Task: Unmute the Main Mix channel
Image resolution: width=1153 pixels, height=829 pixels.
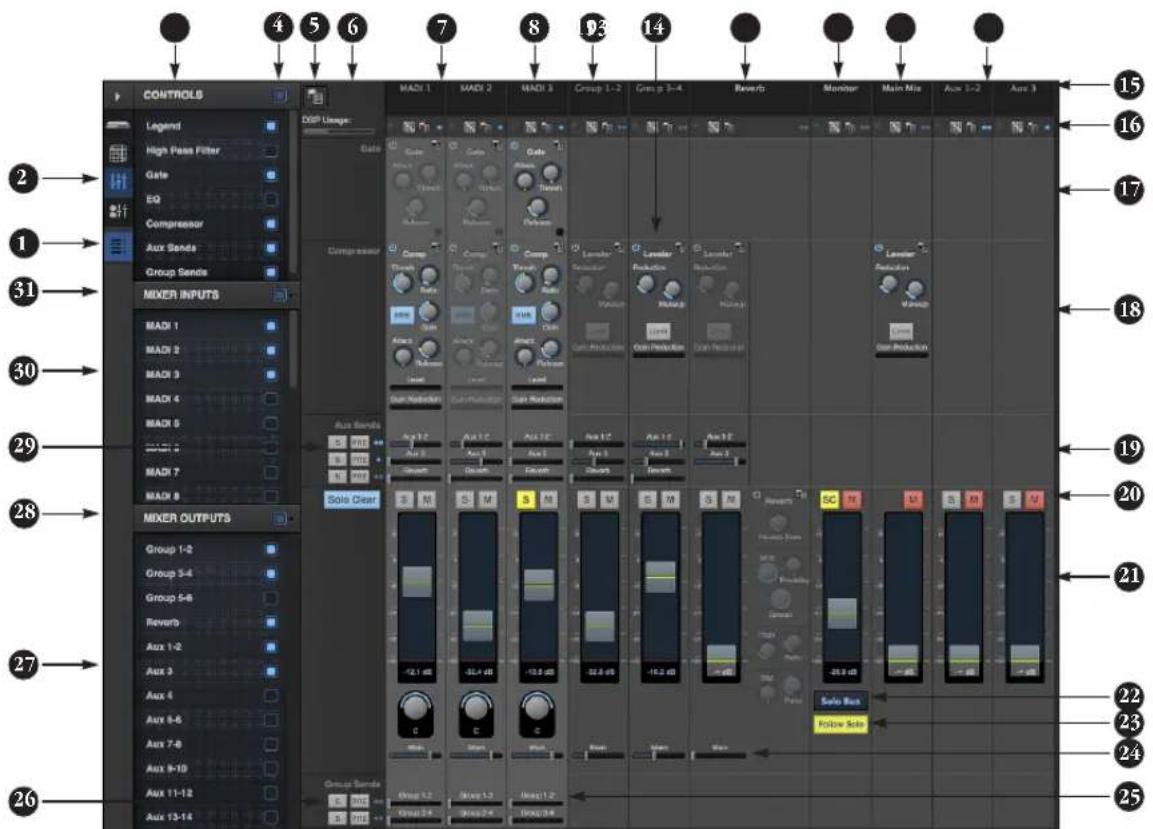Action: coord(913,500)
